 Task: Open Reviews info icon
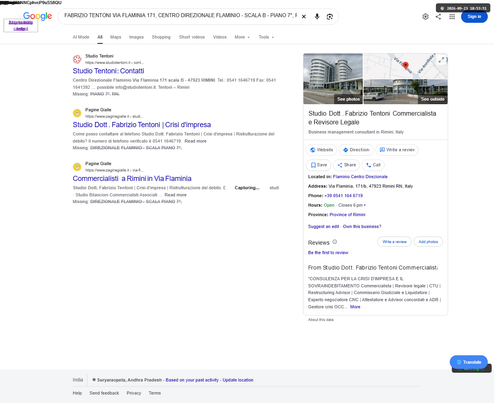click(335, 242)
